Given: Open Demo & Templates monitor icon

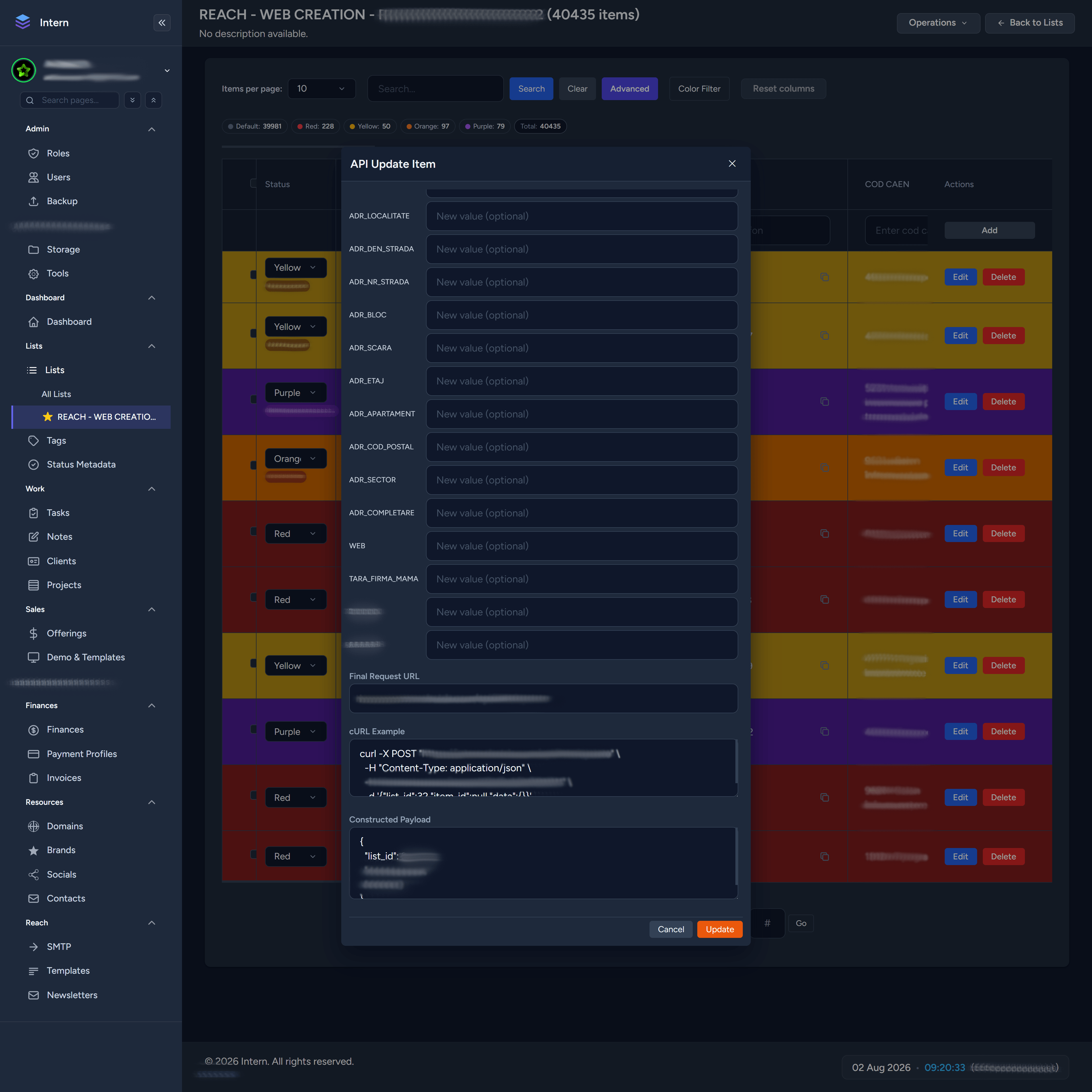Looking at the screenshot, I should [33, 657].
